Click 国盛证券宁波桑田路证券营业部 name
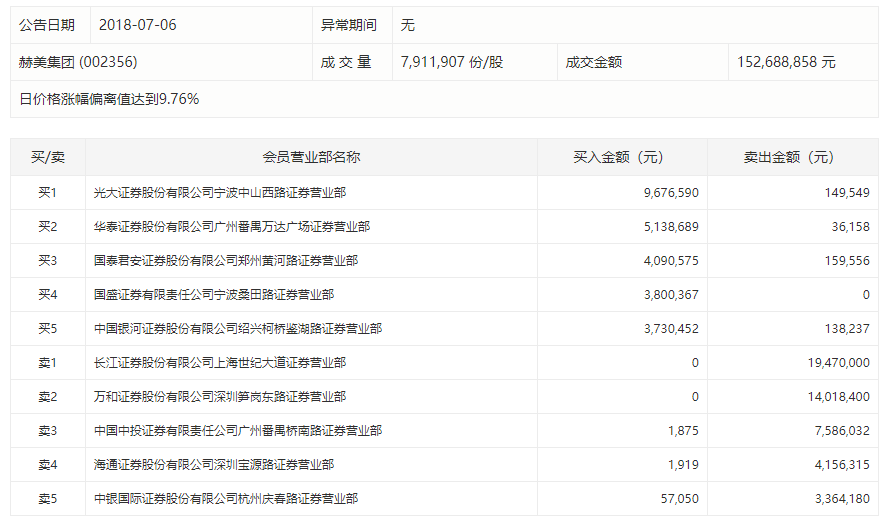The image size is (889, 525). [214, 295]
